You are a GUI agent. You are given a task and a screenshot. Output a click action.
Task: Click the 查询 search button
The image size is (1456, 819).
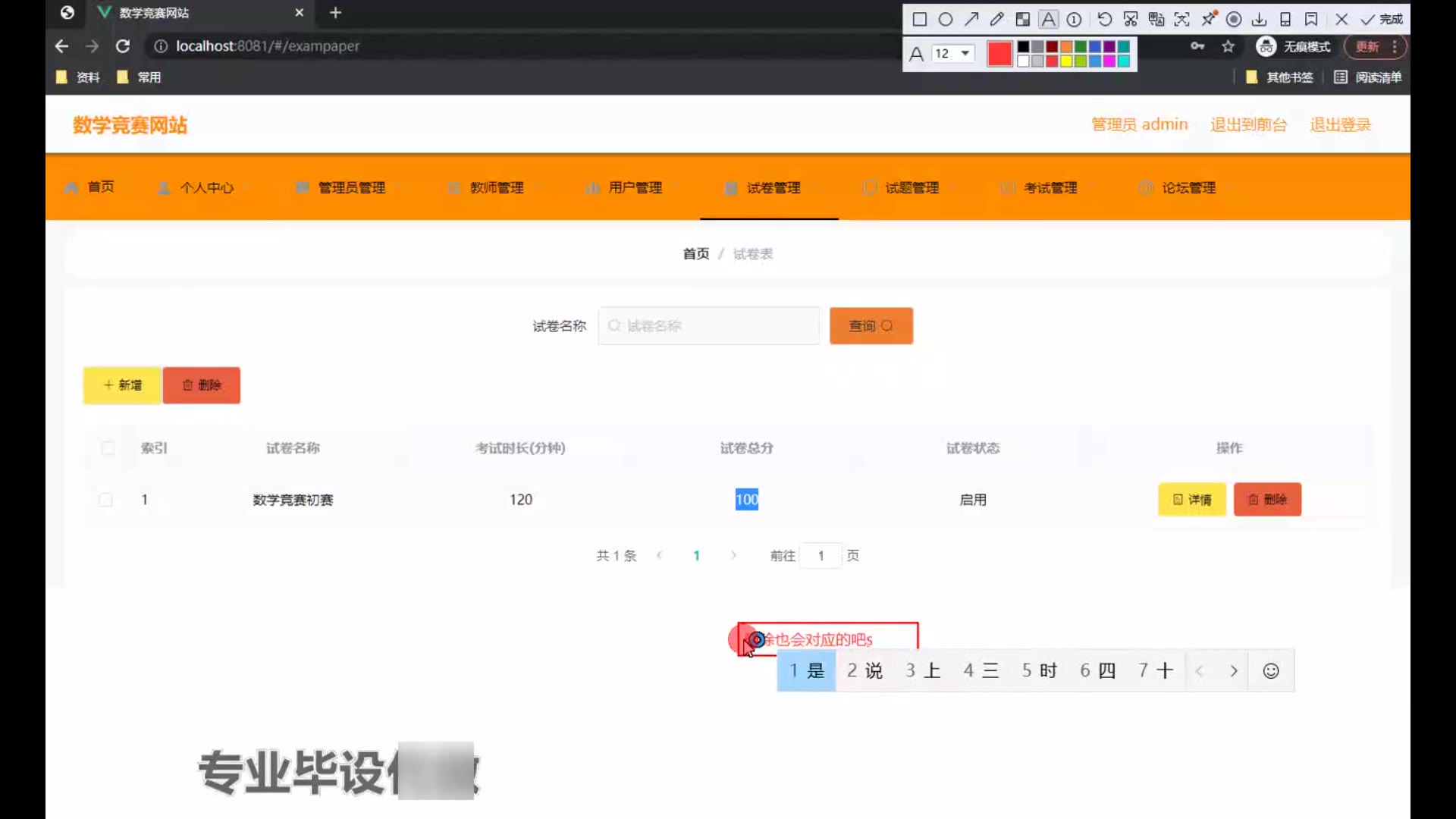871,326
